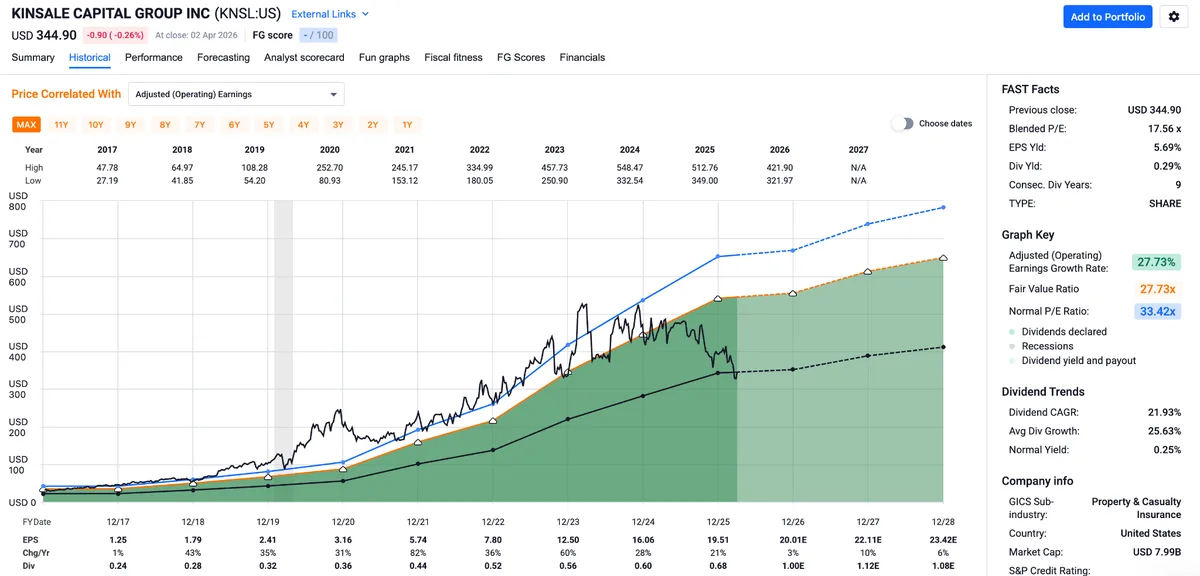Click the Dividend yield and payout legend dot
This screenshot has width=1200, height=576.
pos(1013,361)
